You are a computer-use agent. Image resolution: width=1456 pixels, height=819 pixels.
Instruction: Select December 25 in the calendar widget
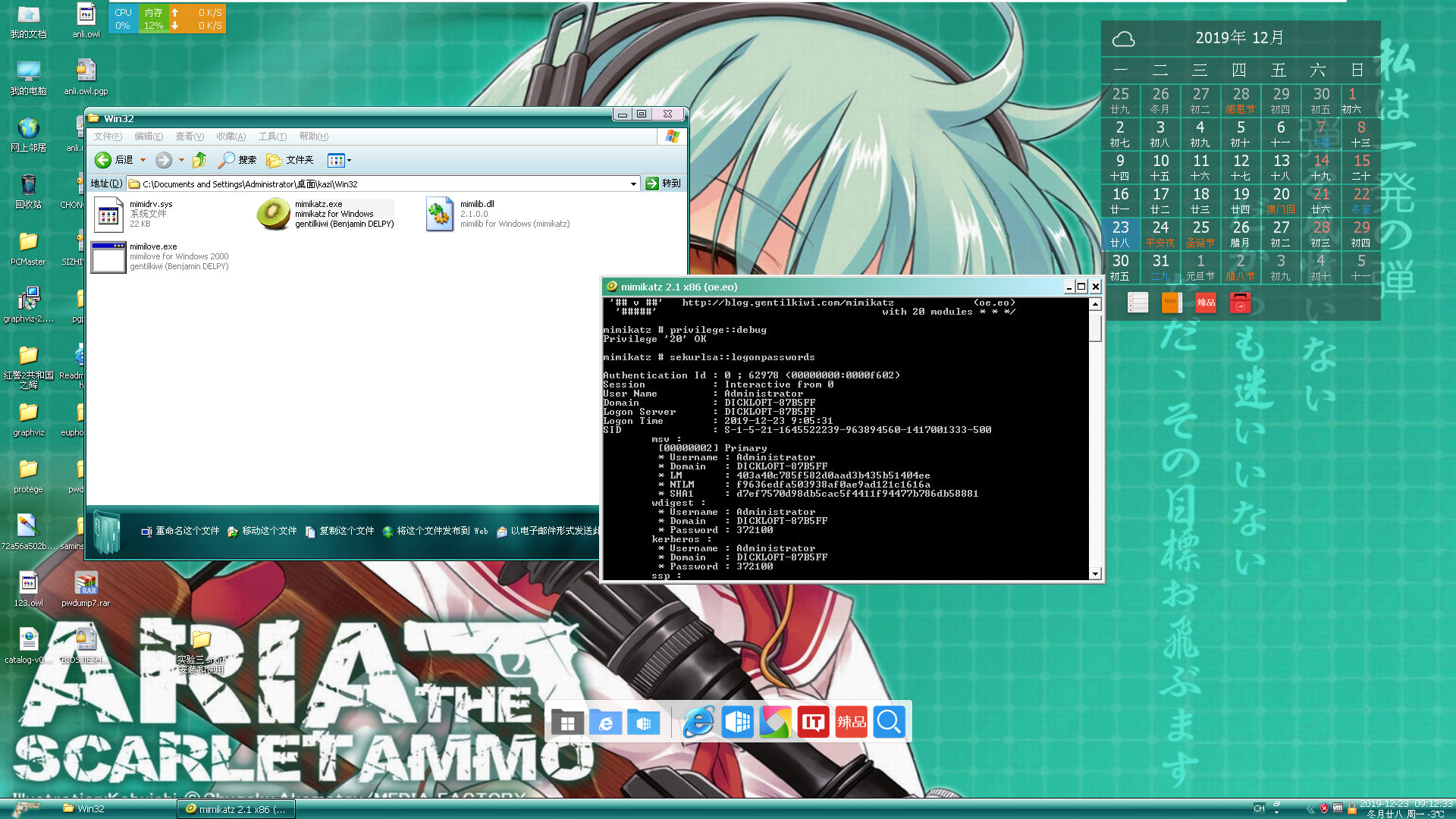pyautogui.click(x=1200, y=233)
